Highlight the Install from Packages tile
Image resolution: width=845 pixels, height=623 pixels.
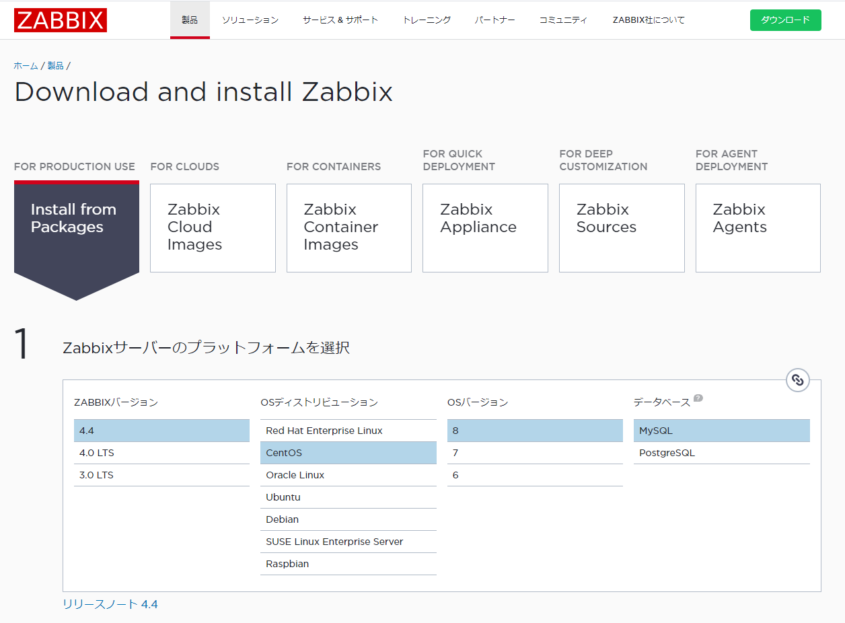point(76,227)
